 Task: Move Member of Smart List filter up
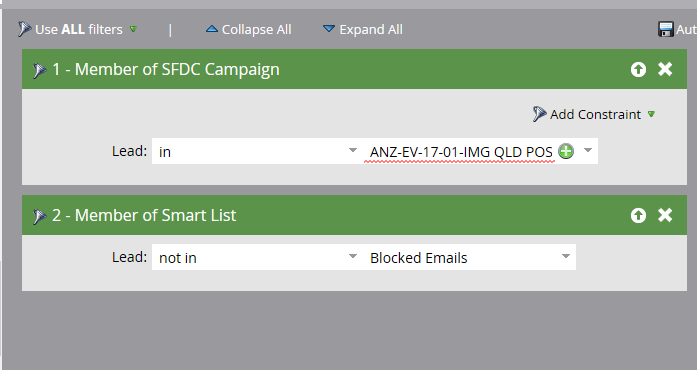638,215
